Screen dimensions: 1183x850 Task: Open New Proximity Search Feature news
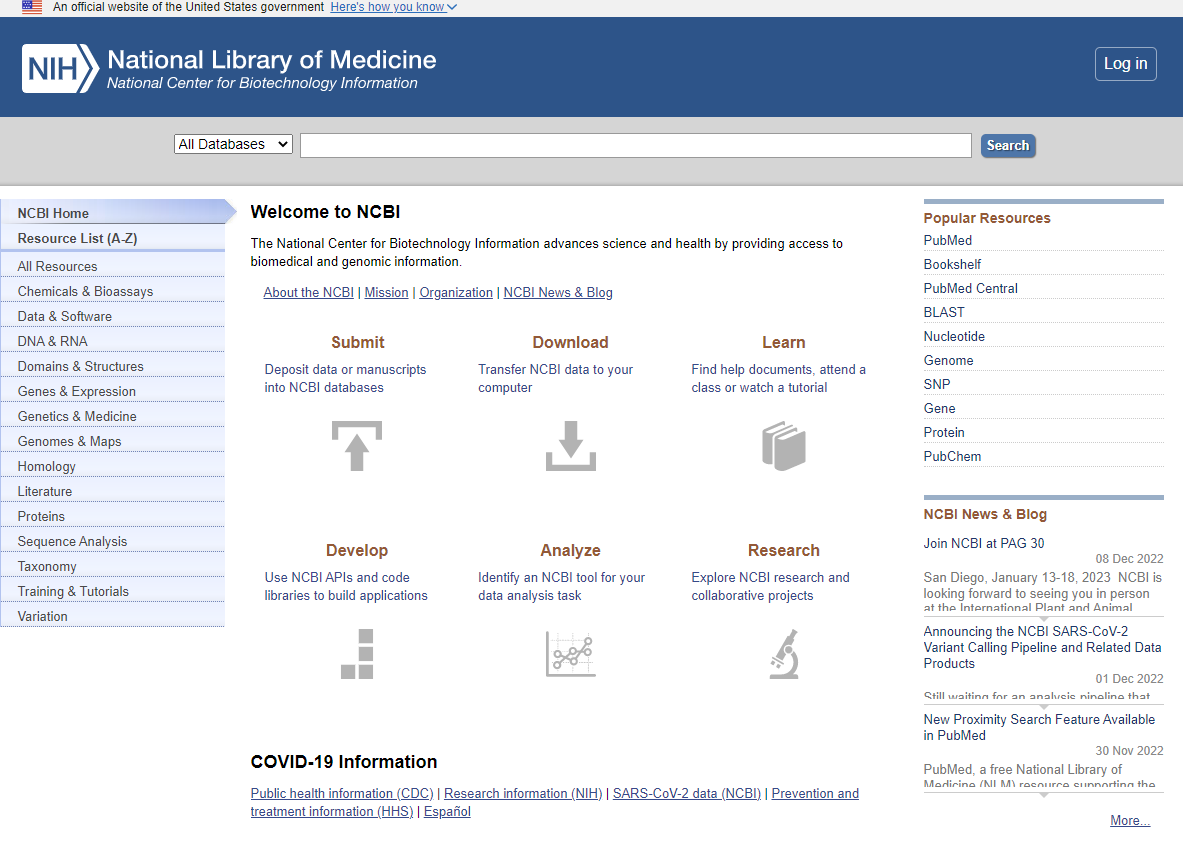(x=1039, y=727)
